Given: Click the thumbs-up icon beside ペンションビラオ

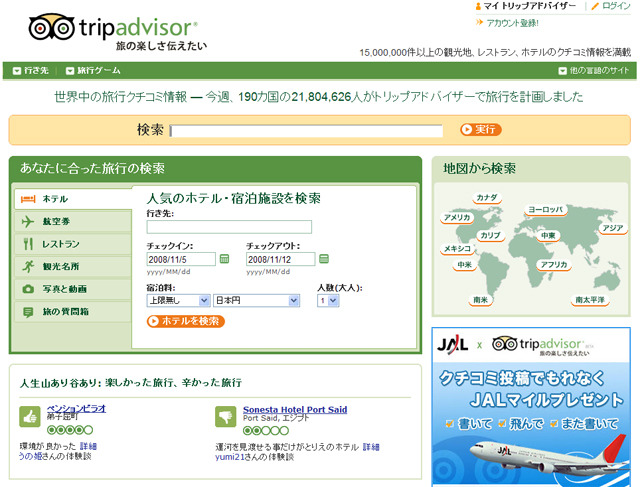Looking at the screenshot, I should click(30, 416).
